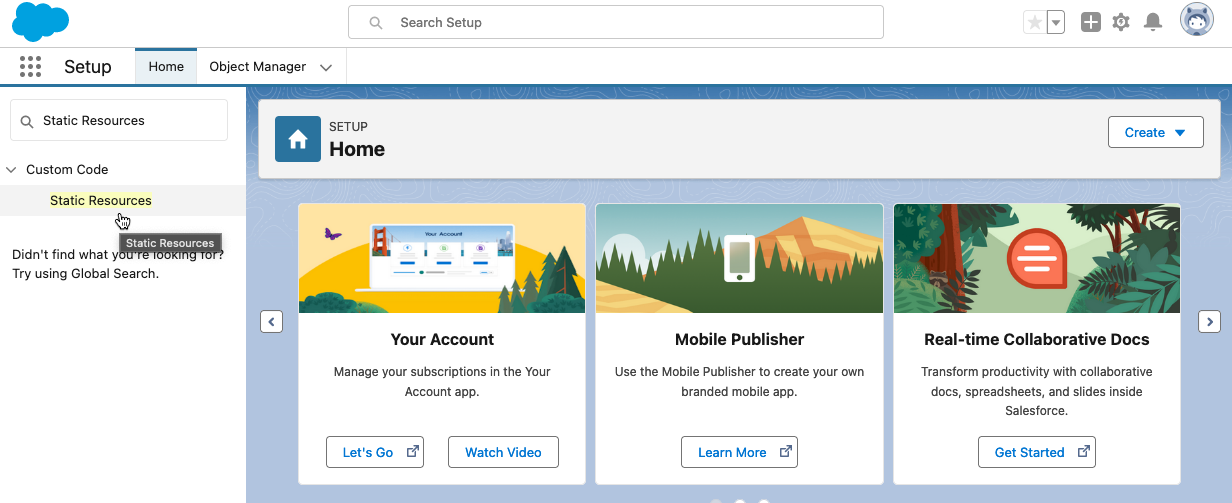Collapse the Custom Code section
The image size is (1232, 503).
click(x=11, y=170)
